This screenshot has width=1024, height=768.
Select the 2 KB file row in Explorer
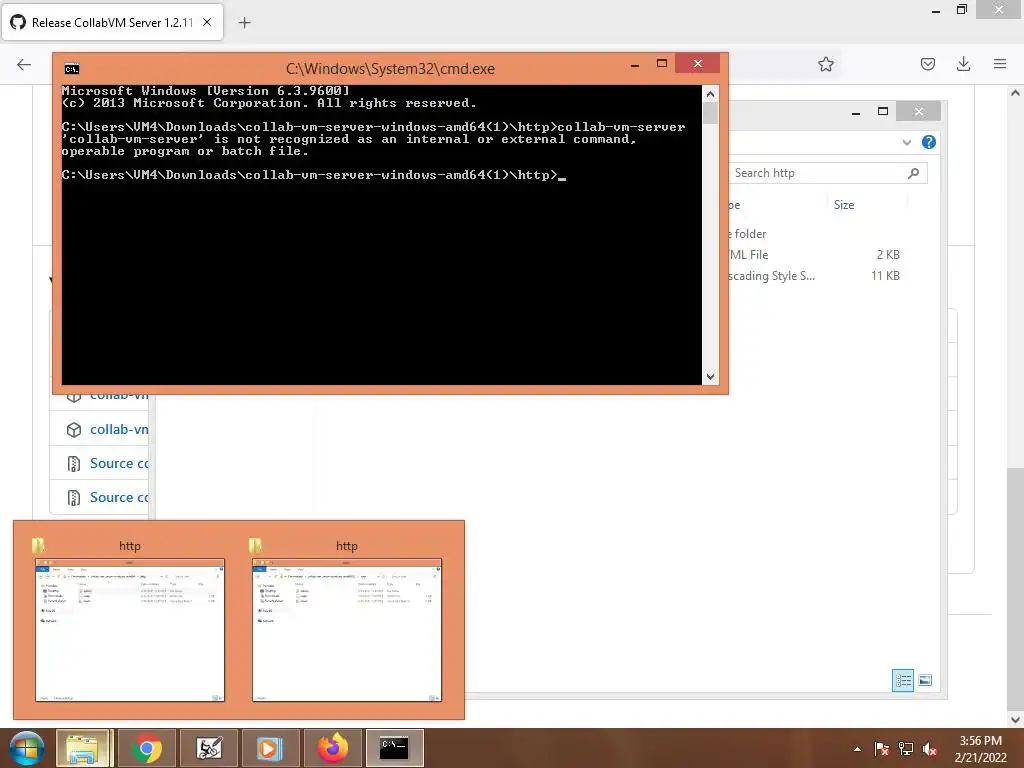[816, 255]
